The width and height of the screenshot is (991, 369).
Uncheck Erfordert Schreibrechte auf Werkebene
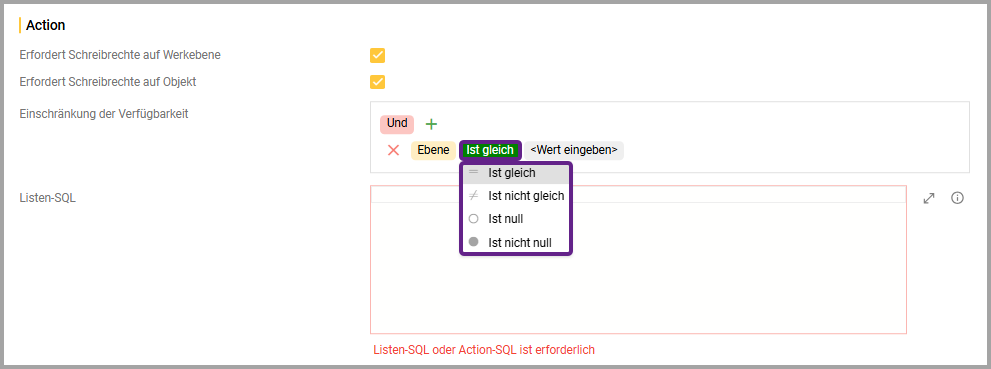pyautogui.click(x=377, y=56)
